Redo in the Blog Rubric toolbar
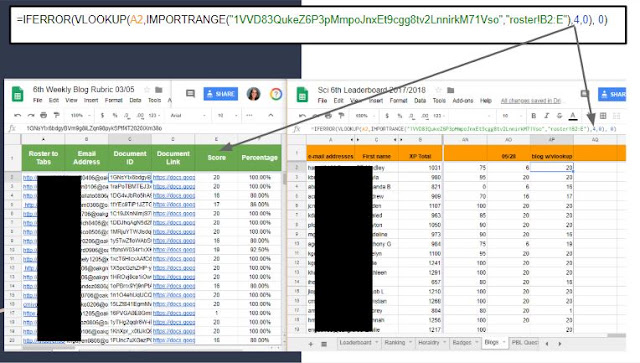The height and width of the screenshot is (363, 640). click(x=31, y=116)
